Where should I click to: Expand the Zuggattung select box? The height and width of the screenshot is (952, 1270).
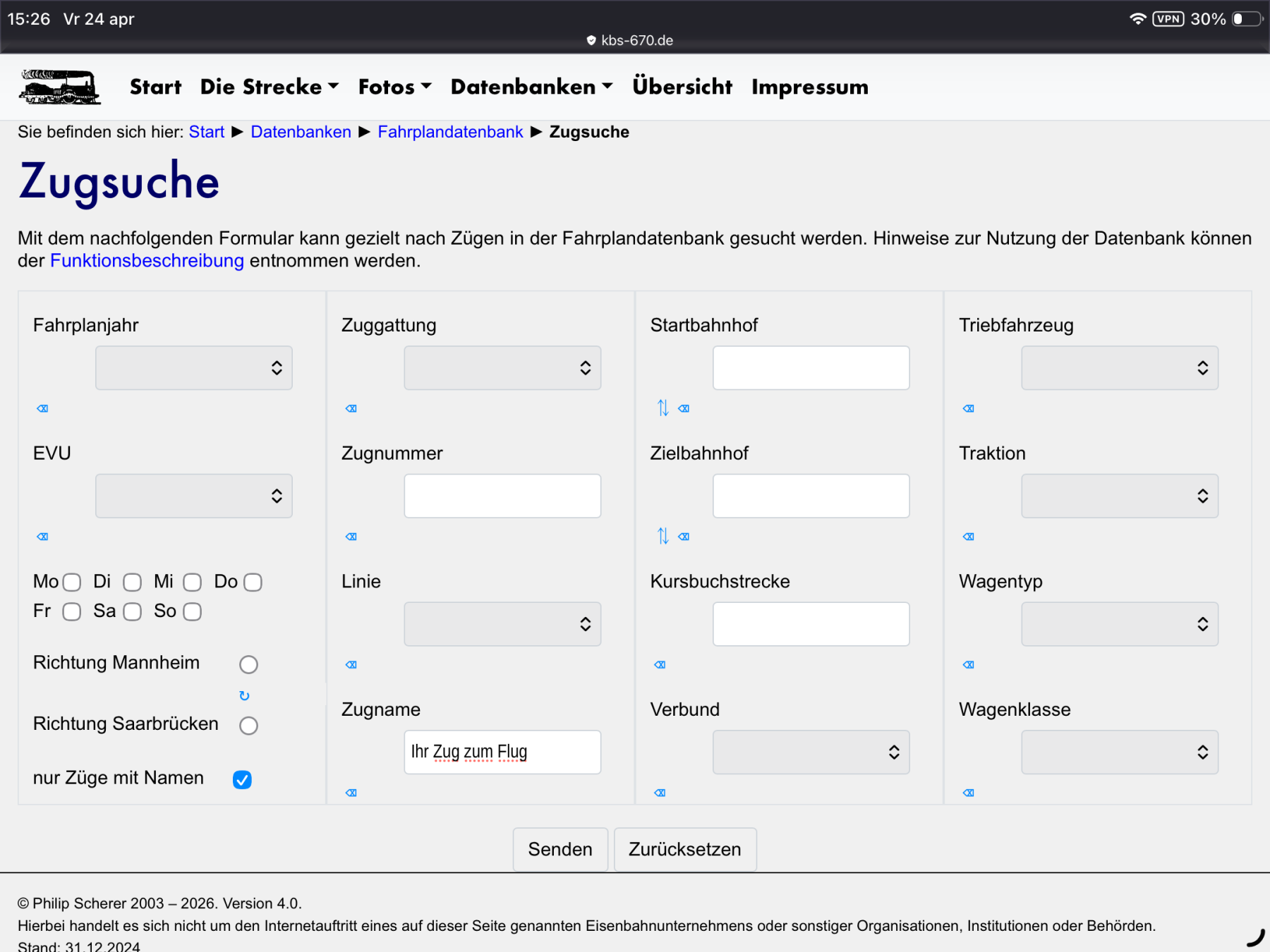[502, 368]
